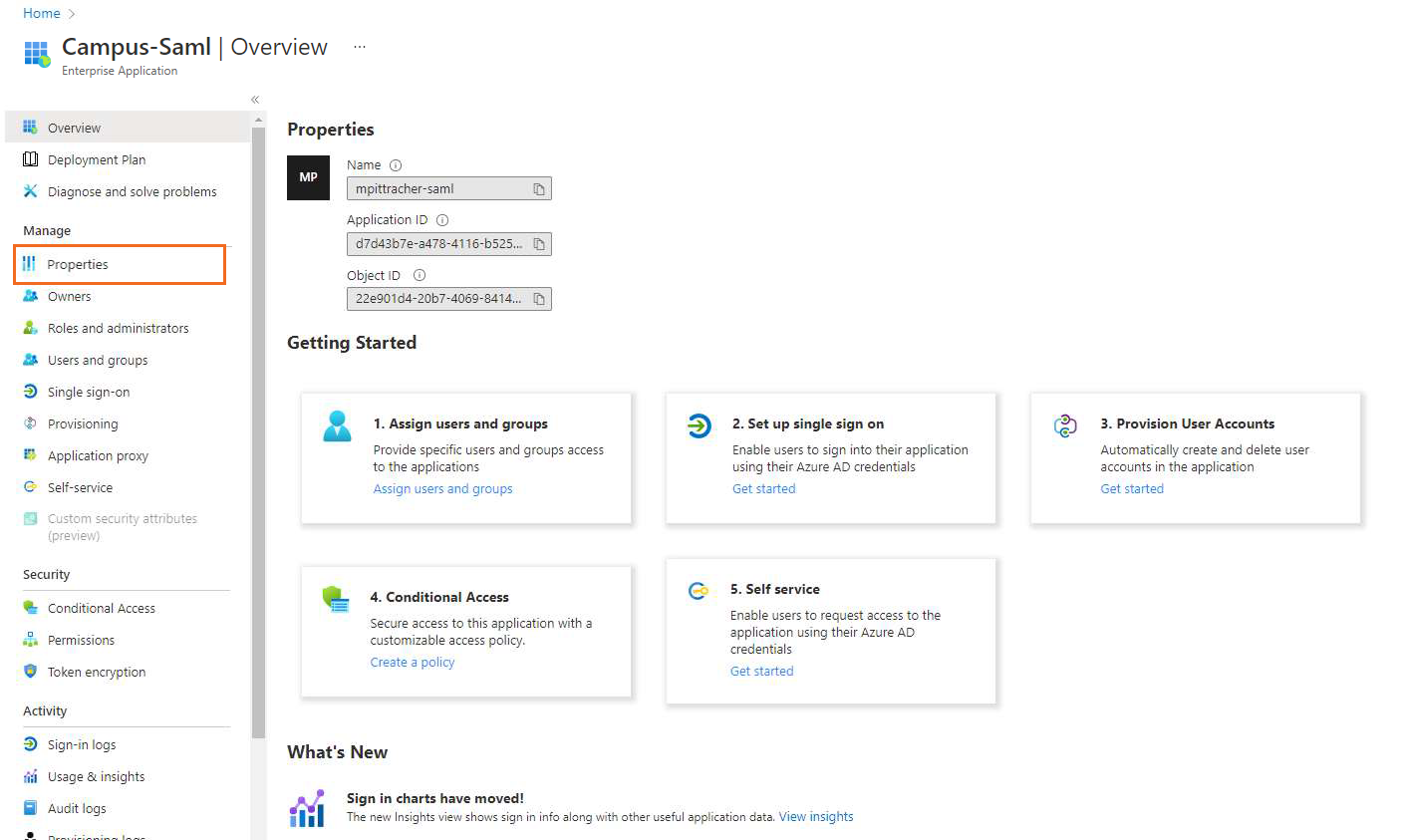The image size is (1404, 840).
Task: Open Audit logs
Action: 77,808
